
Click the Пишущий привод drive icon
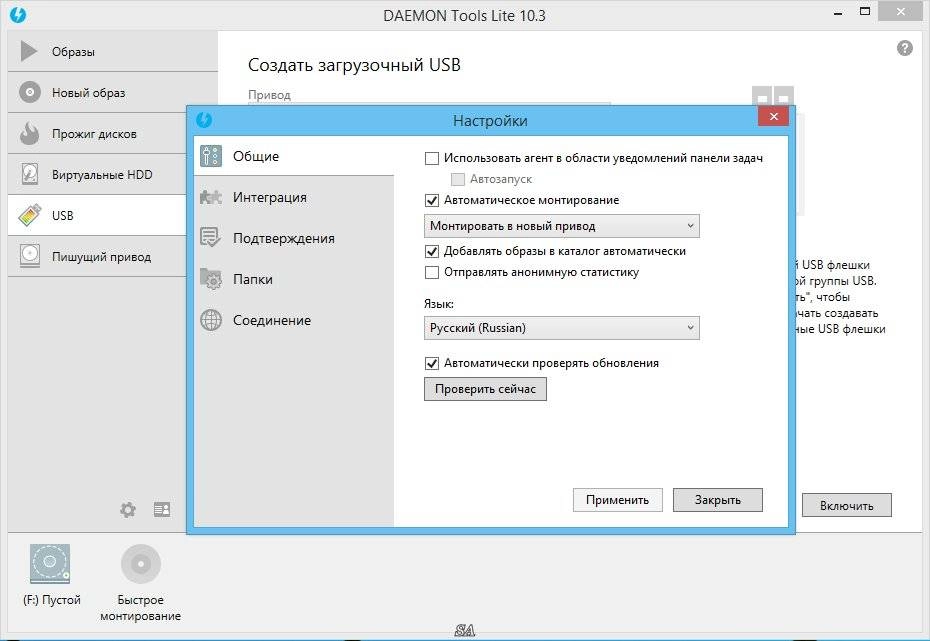pyautogui.click(x=30, y=256)
